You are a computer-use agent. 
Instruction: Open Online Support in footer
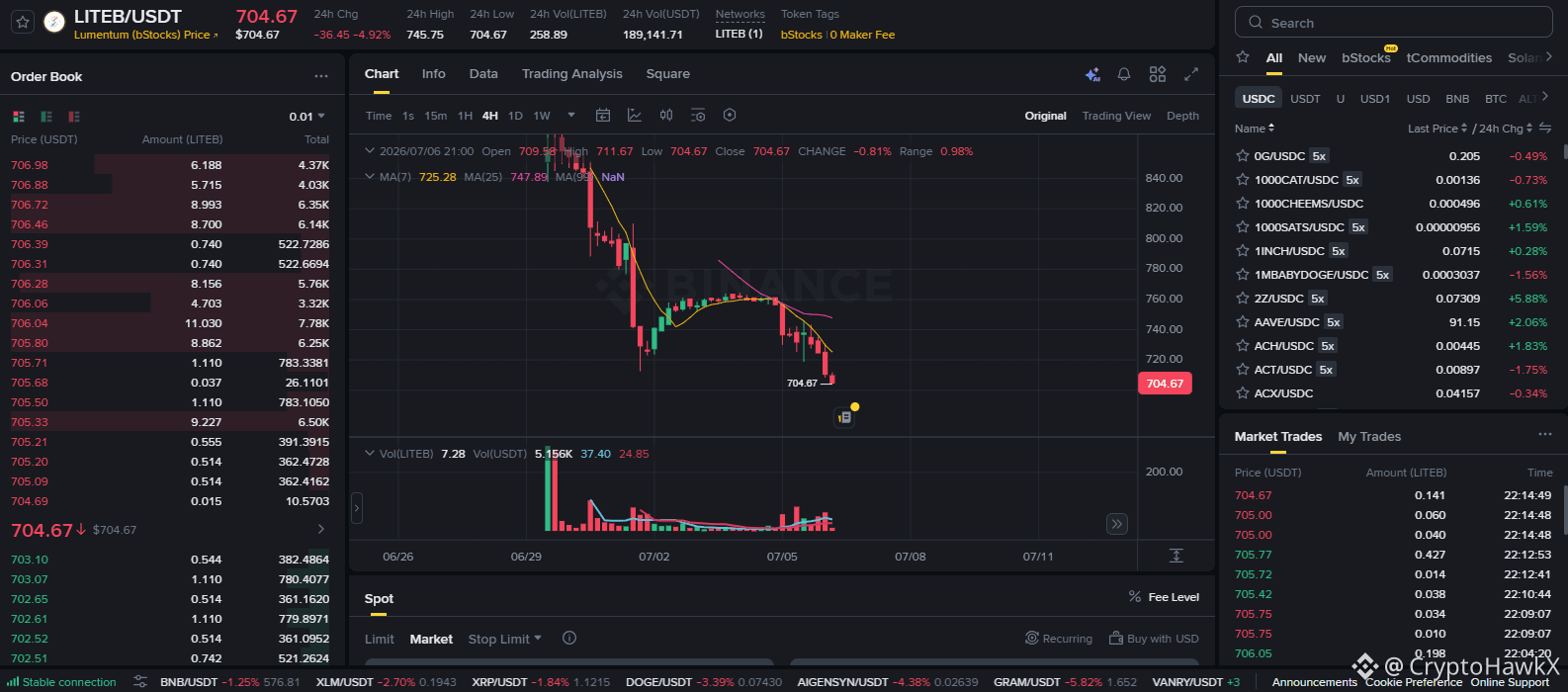coord(1510,682)
